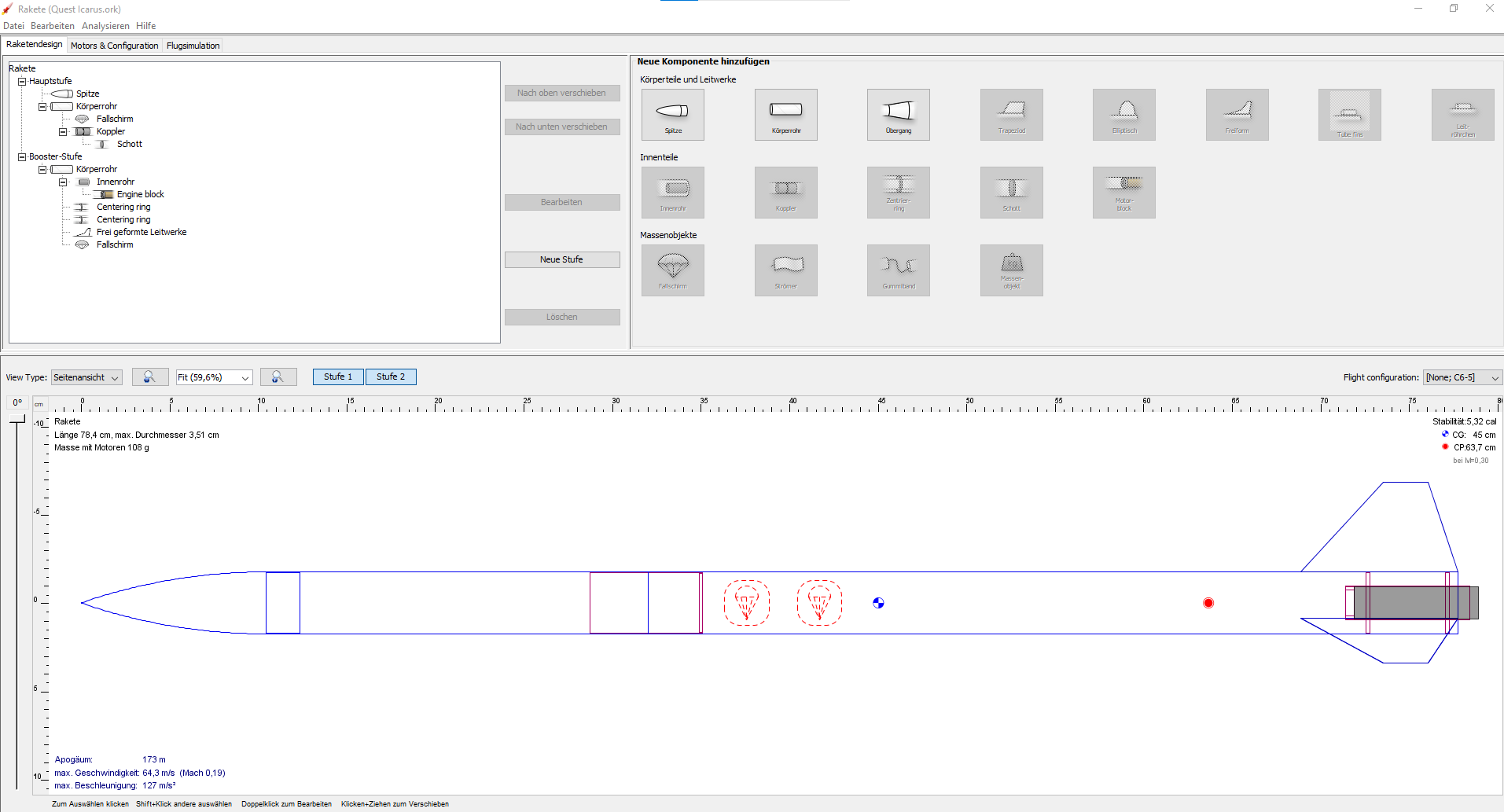Open the View Type Seitenansicht dropdown
Image resolution: width=1504 pixels, height=812 pixels.
coord(86,378)
